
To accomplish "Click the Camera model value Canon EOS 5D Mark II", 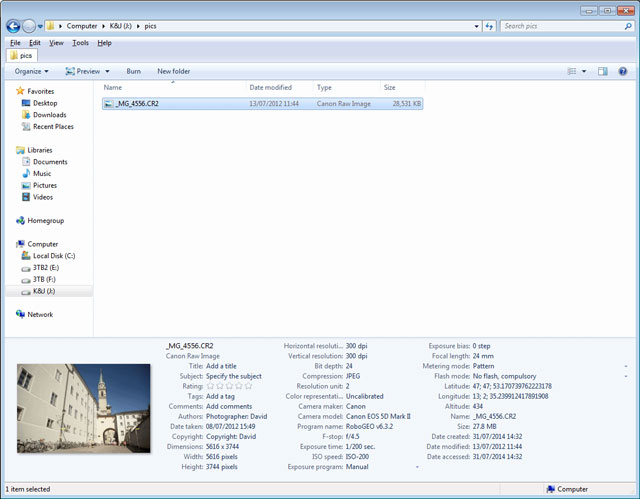I will pyautogui.click(x=378, y=417).
